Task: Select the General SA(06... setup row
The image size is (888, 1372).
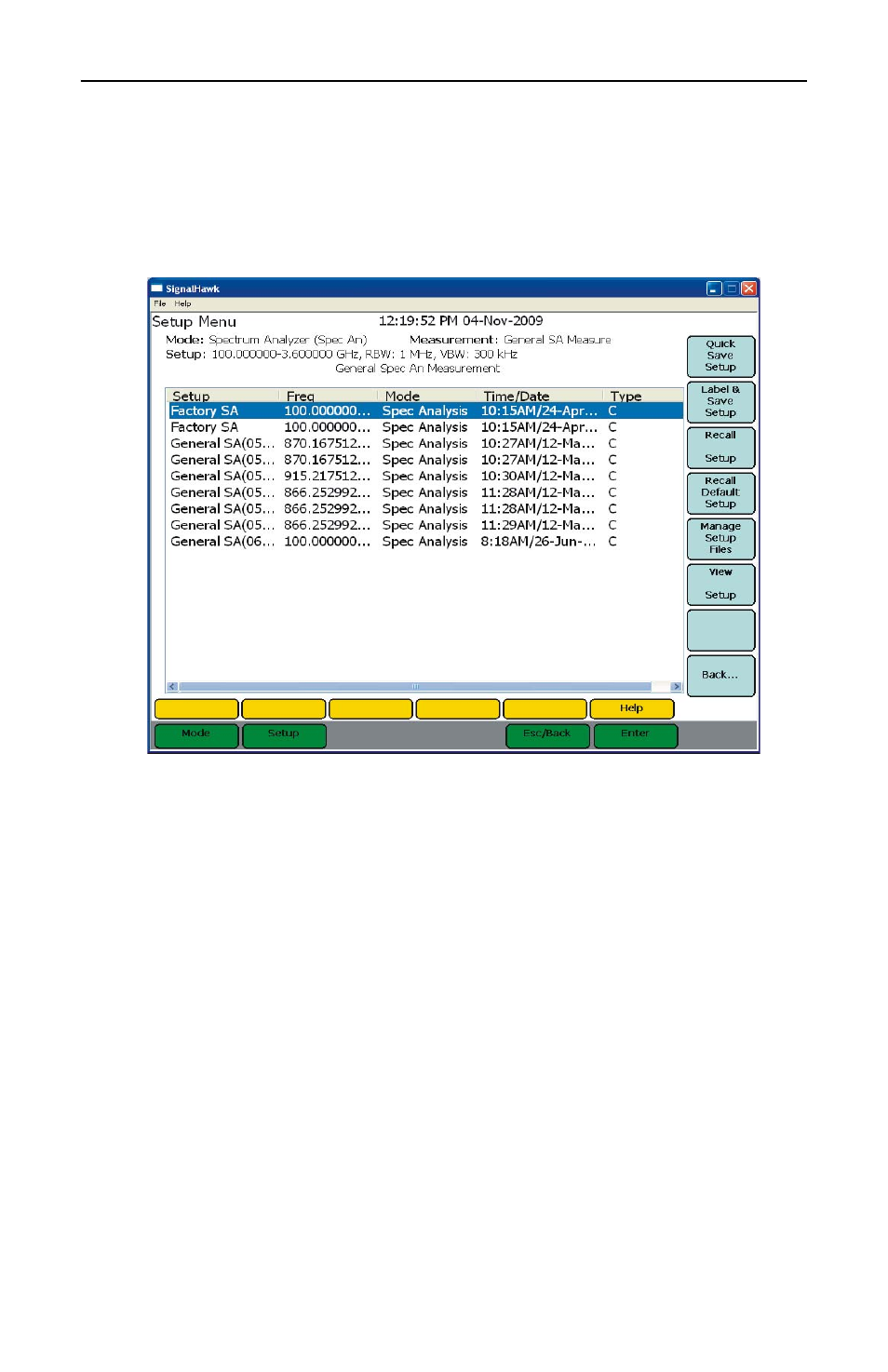Action: tap(425, 542)
